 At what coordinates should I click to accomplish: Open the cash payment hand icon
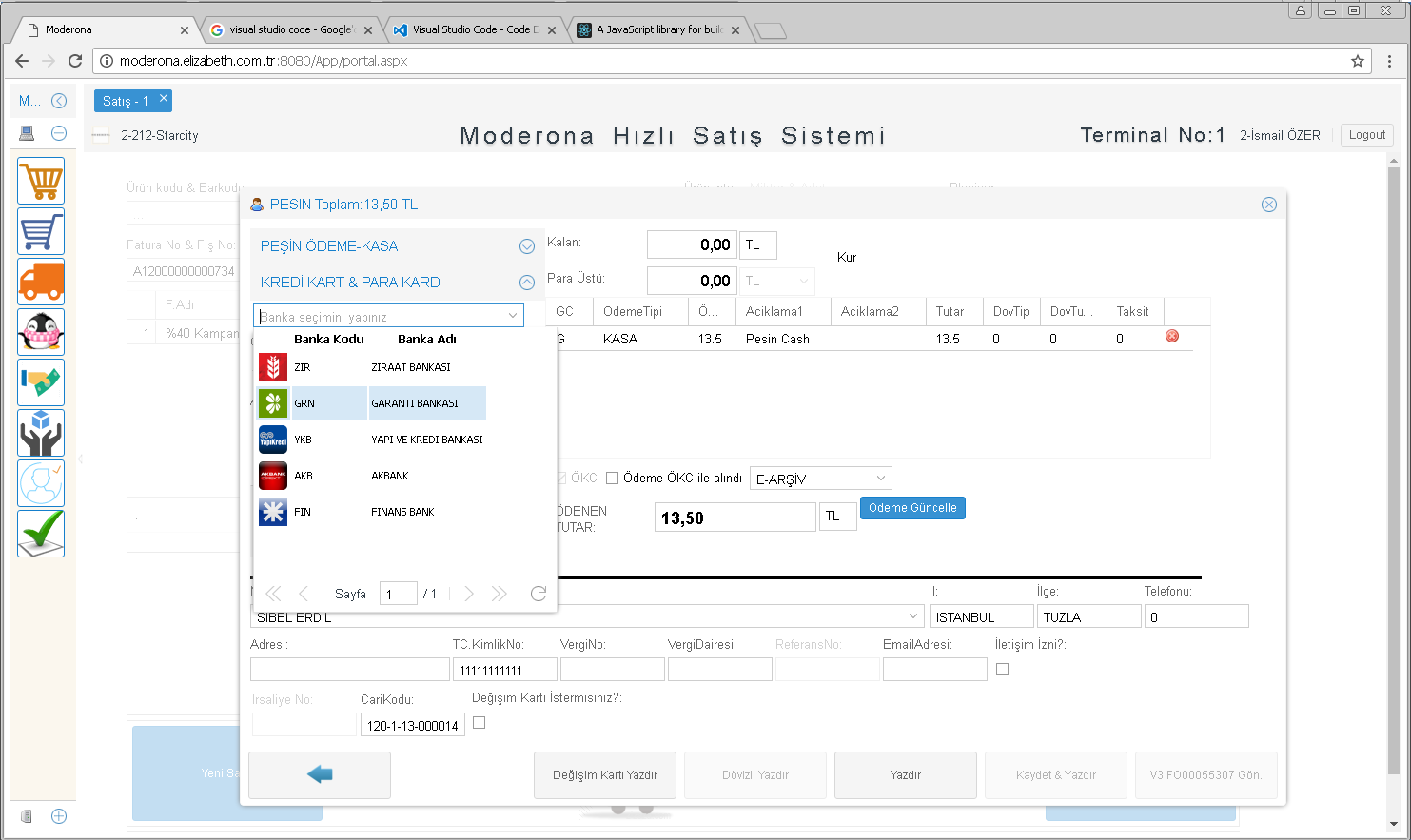pyautogui.click(x=41, y=382)
